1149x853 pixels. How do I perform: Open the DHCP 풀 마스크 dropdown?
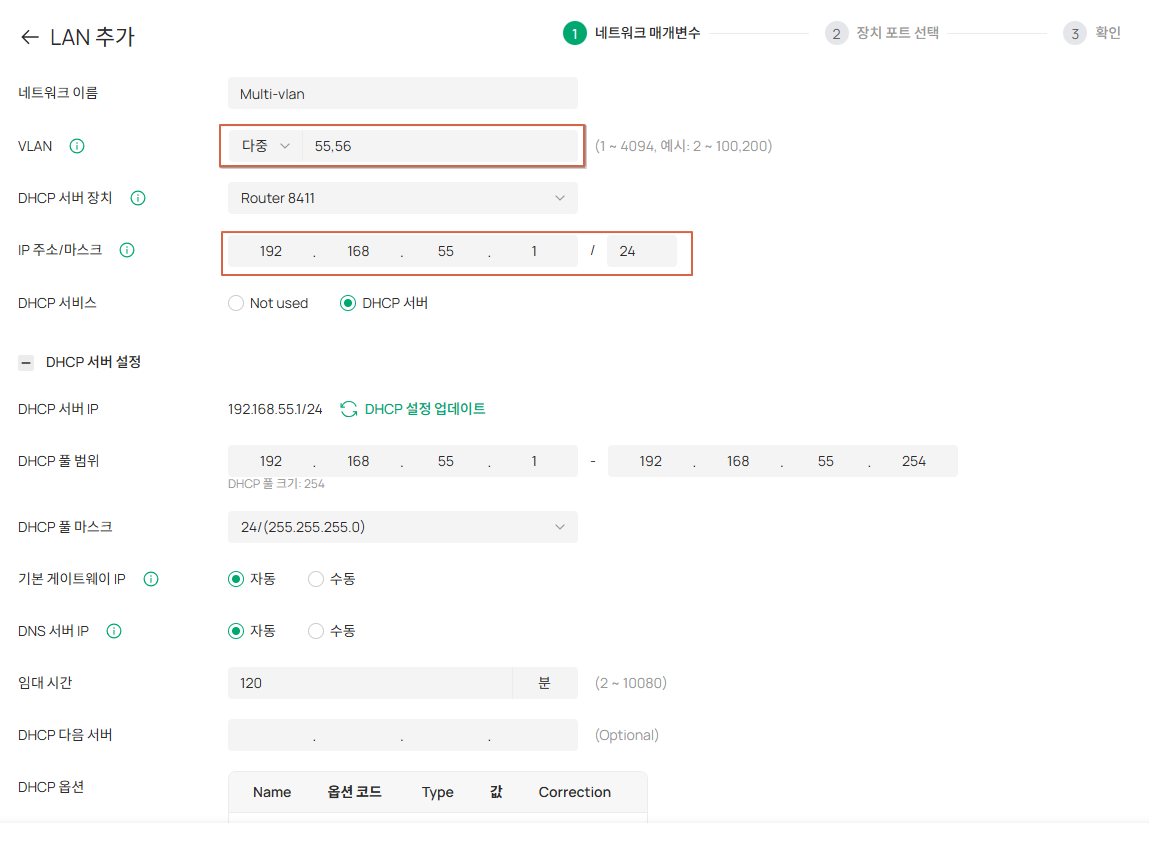(402, 527)
